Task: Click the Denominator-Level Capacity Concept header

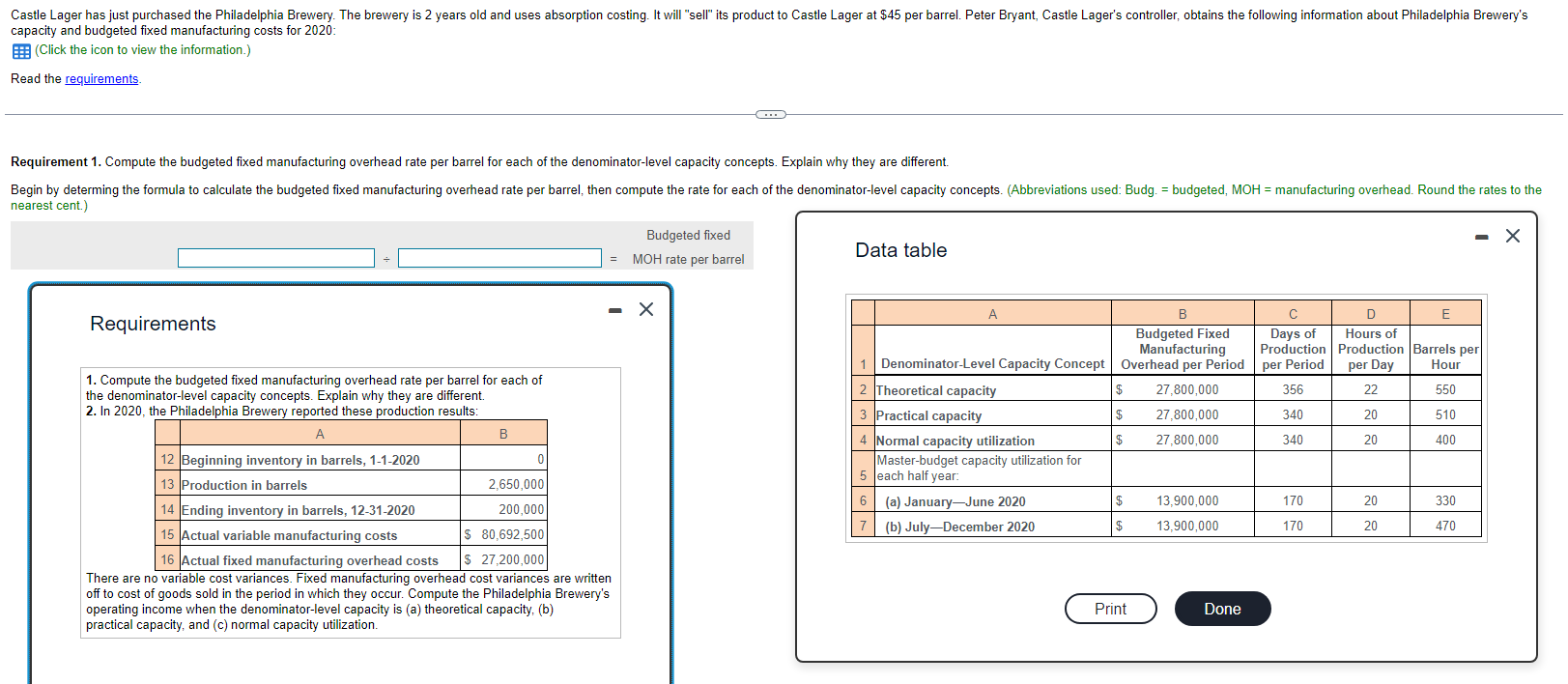Action: 992,364
